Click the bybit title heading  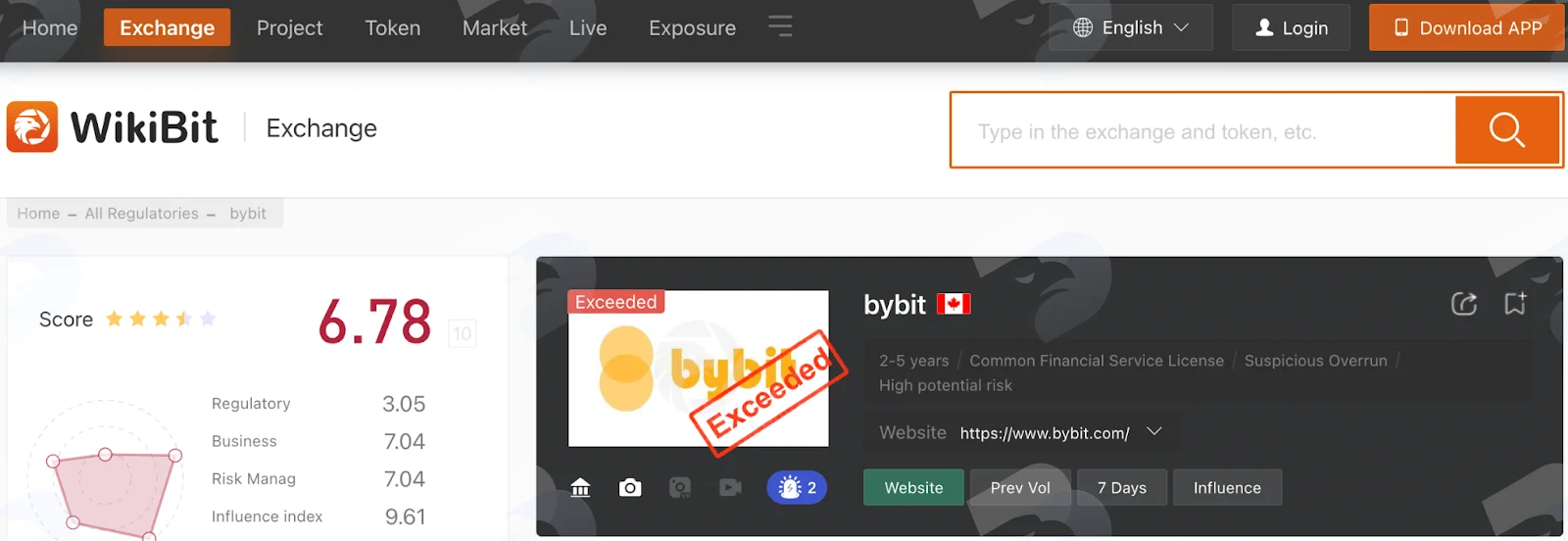click(x=894, y=305)
